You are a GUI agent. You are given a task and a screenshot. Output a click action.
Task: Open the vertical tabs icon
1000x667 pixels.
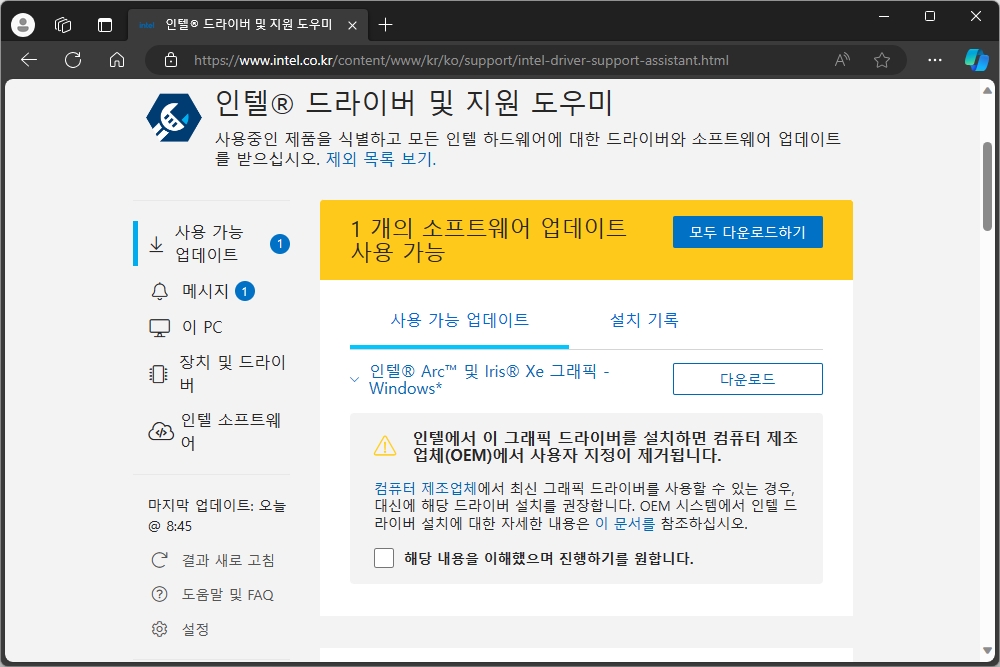105,25
